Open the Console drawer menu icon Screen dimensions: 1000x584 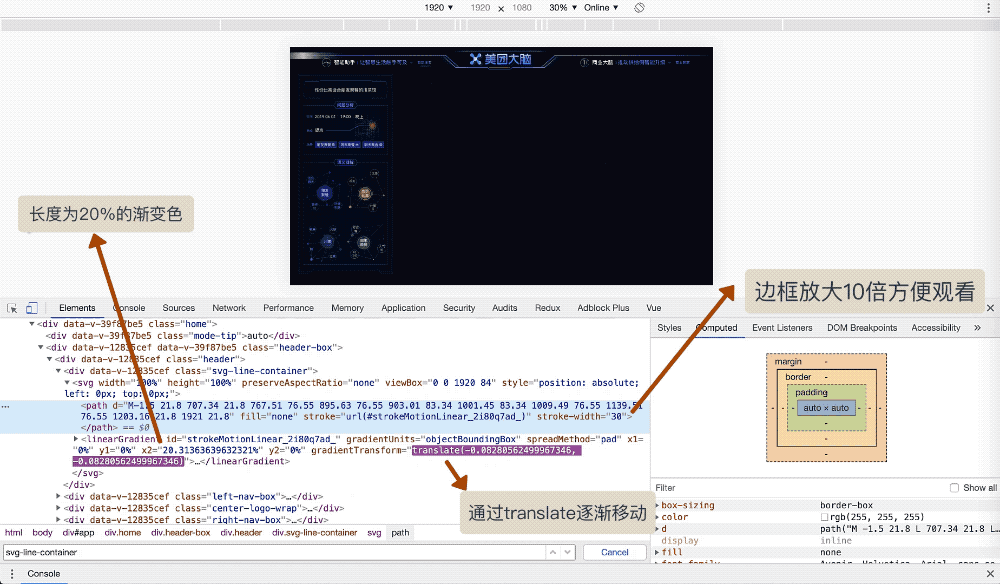coord(10,574)
